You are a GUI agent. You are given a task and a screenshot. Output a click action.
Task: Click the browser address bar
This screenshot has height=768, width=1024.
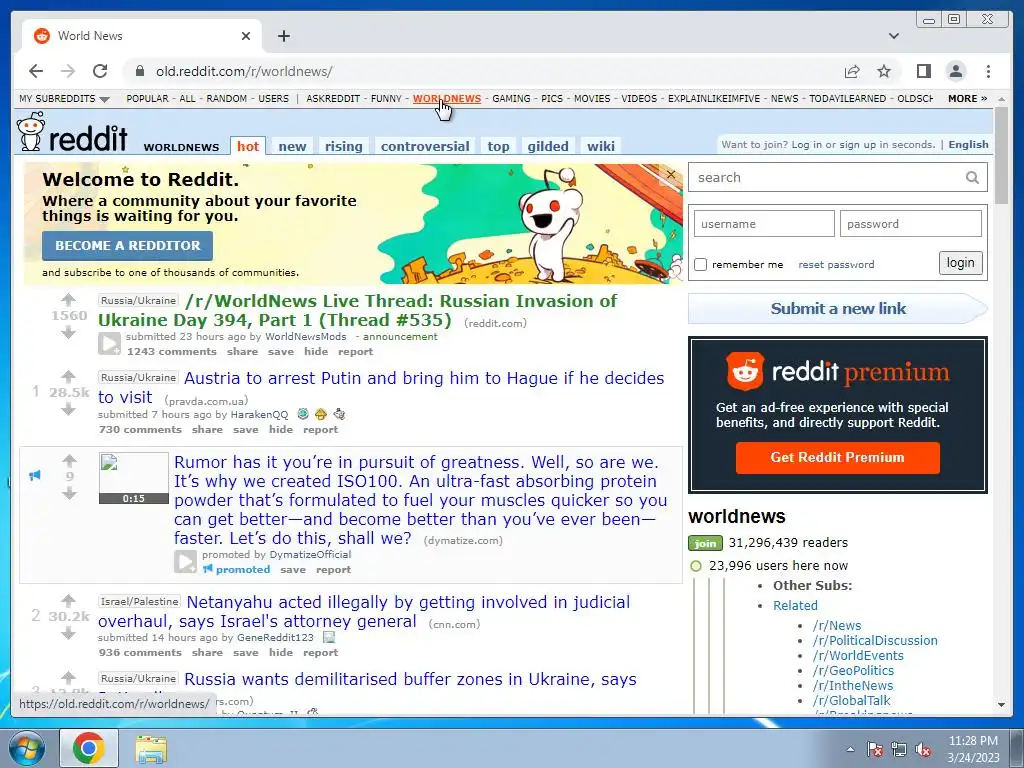483,71
